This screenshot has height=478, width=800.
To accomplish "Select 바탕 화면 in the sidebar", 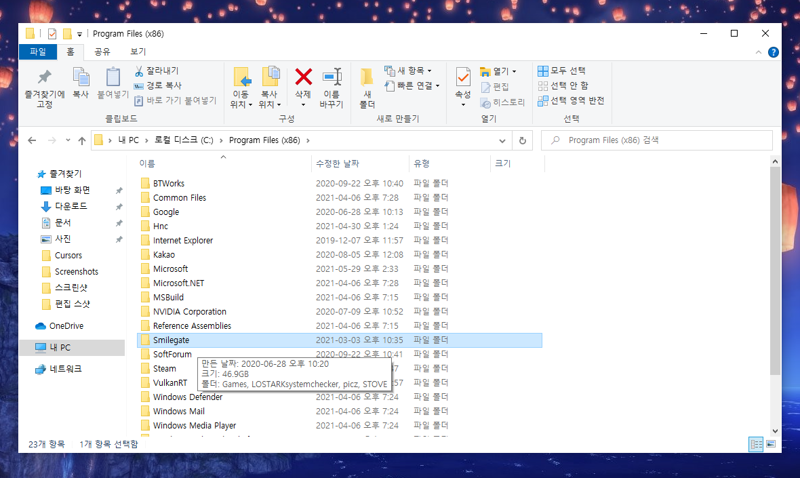I will (72, 190).
